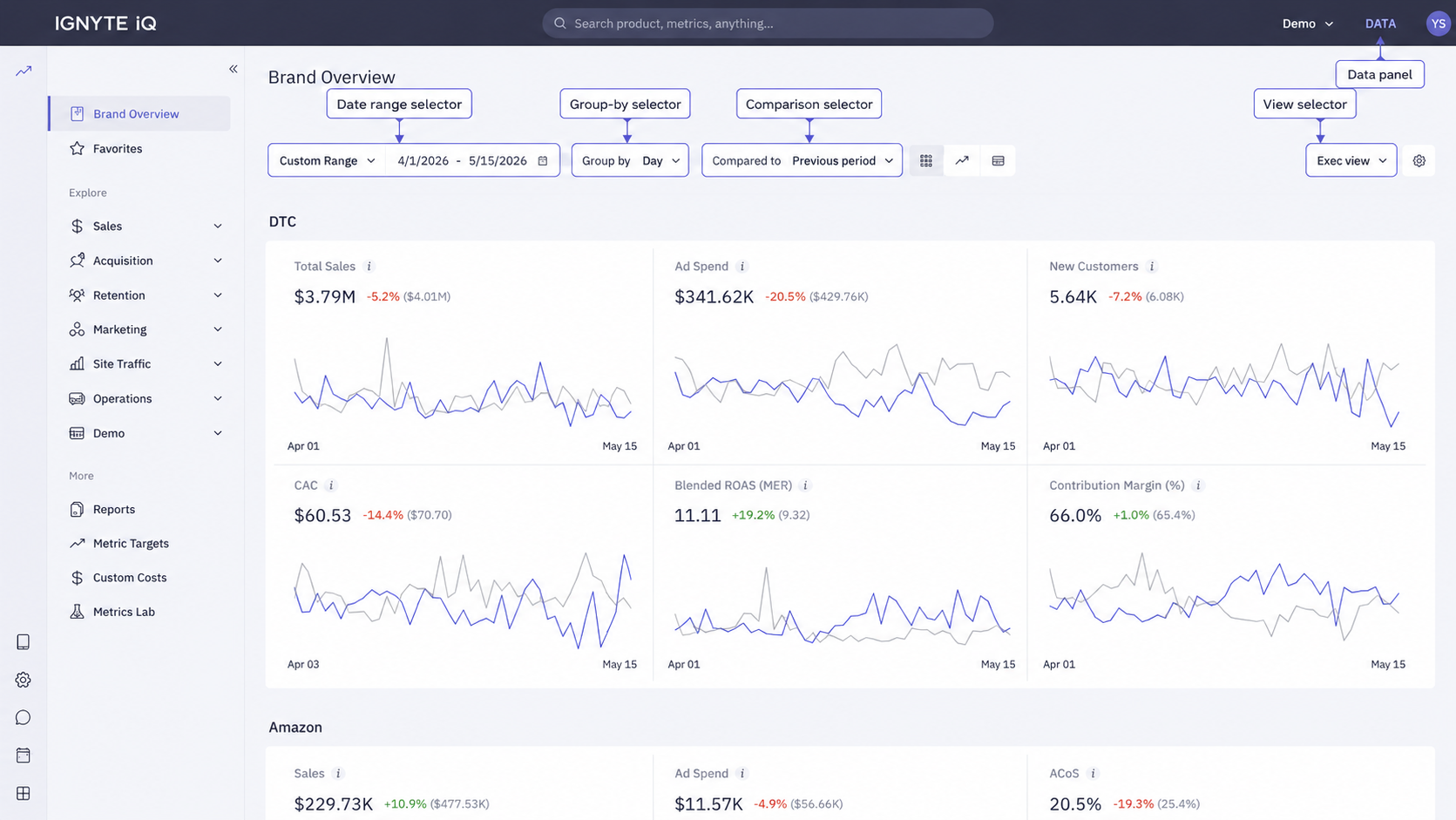The height and width of the screenshot is (820, 1456).
Task: Expand the sidebar Demo section chevron
Action: (218, 433)
